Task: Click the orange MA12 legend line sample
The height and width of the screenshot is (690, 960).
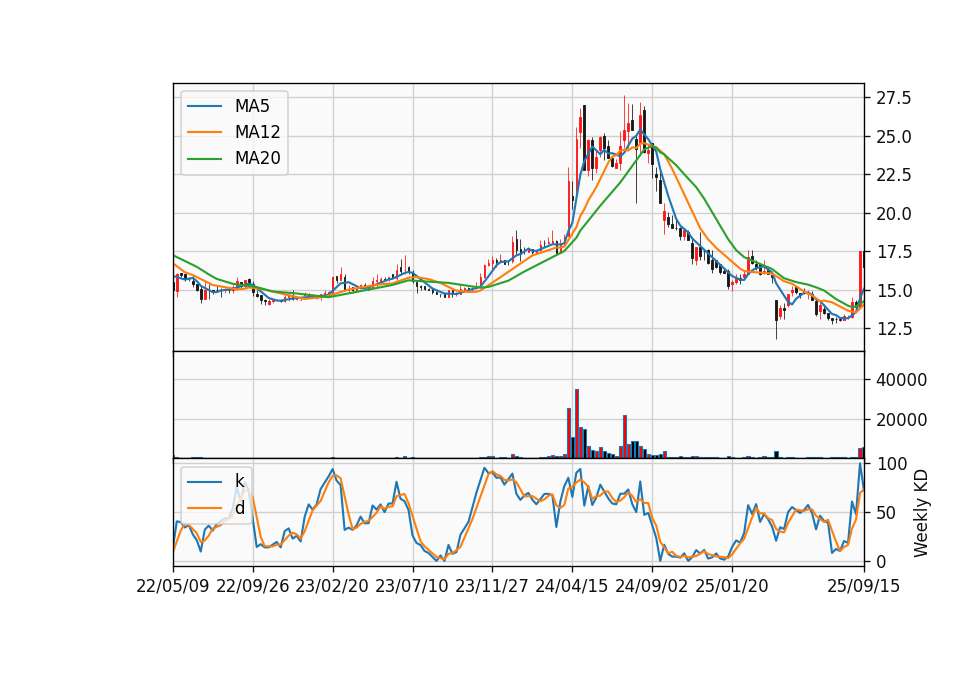Action: tap(204, 132)
